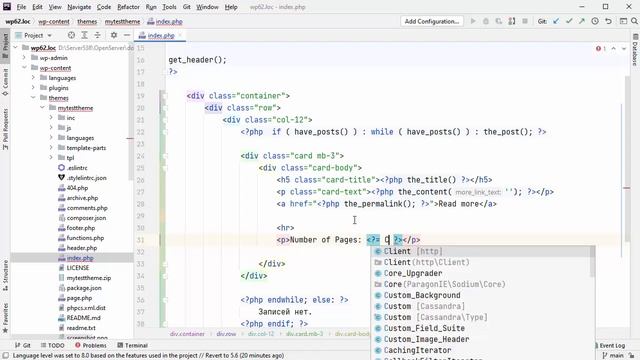The height and width of the screenshot is (360, 640).
Task: Collapse the wp-content folder
Action: (24, 68)
